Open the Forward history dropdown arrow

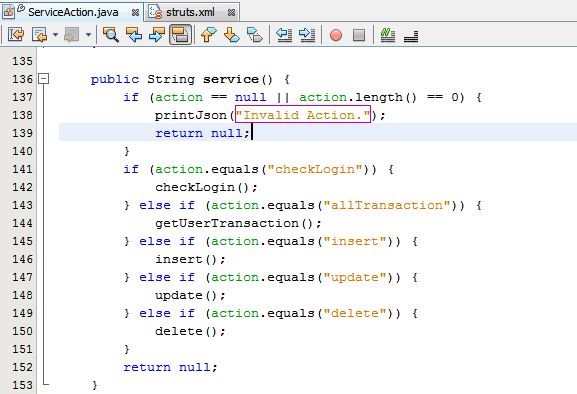(88, 35)
